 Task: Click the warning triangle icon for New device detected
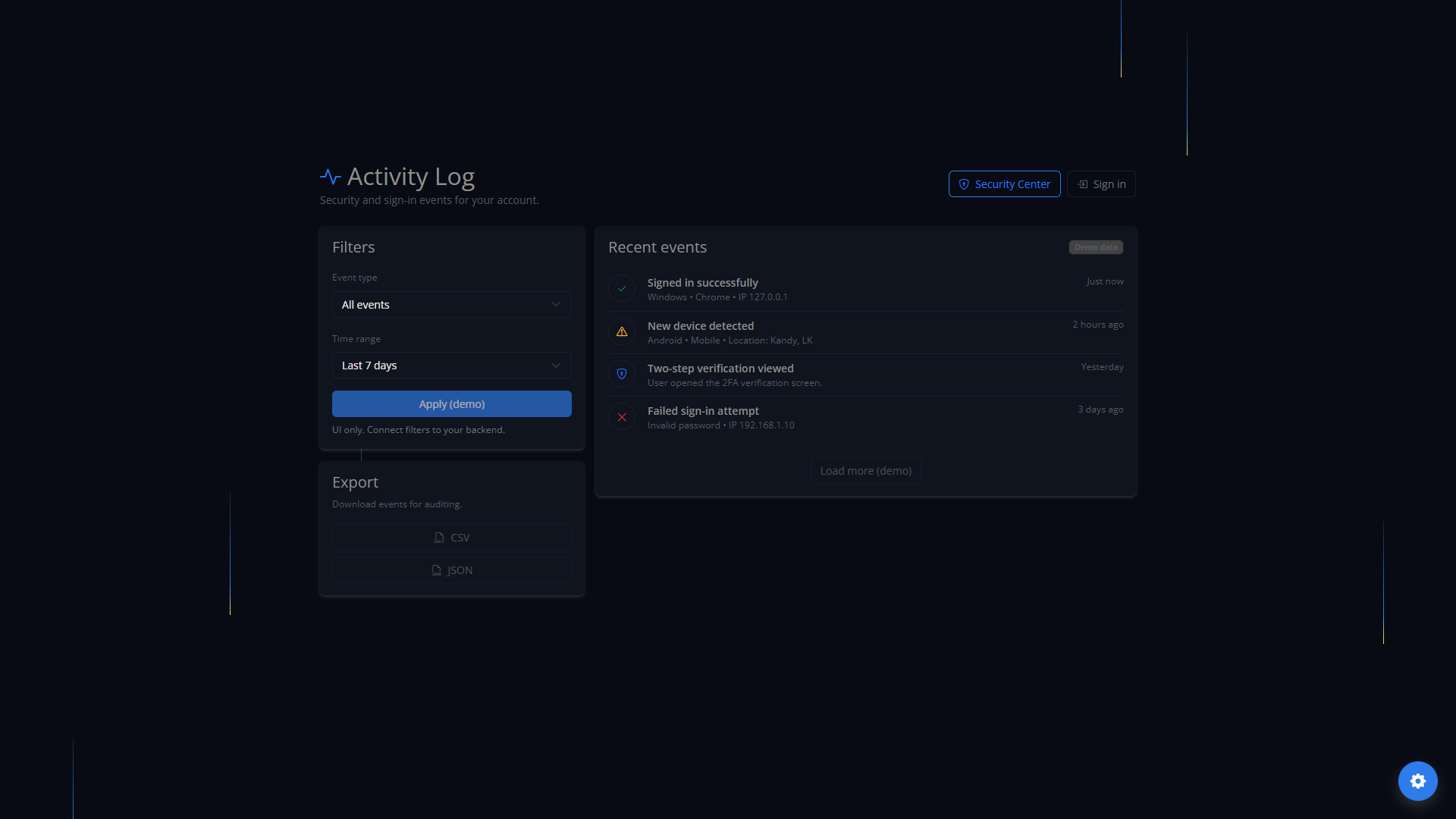[622, 332]
